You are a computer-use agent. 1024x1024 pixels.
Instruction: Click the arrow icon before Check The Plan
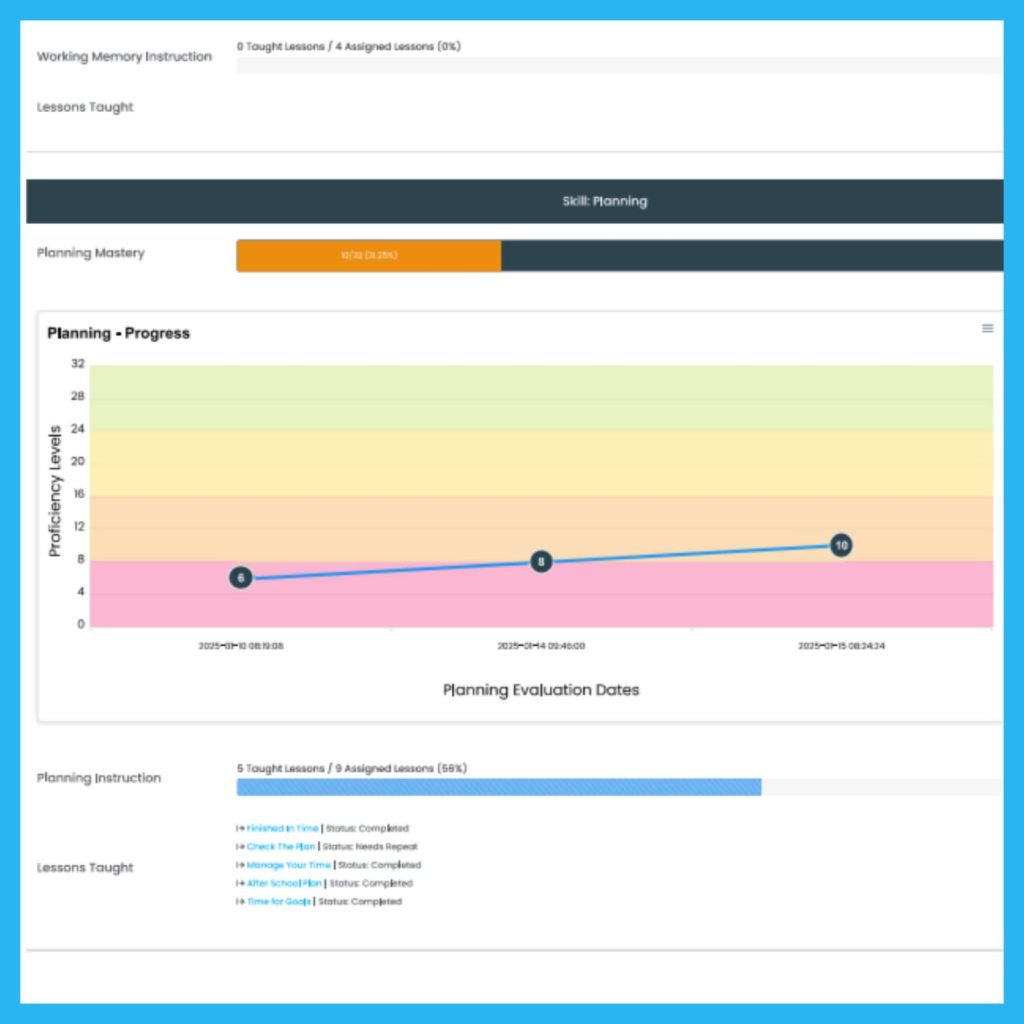click(240, 847)
